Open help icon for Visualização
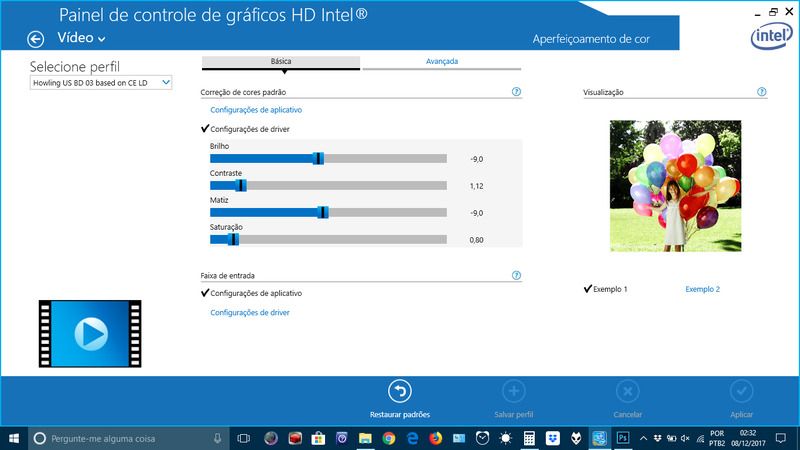800x450 pixels. (x=762, y=92)
